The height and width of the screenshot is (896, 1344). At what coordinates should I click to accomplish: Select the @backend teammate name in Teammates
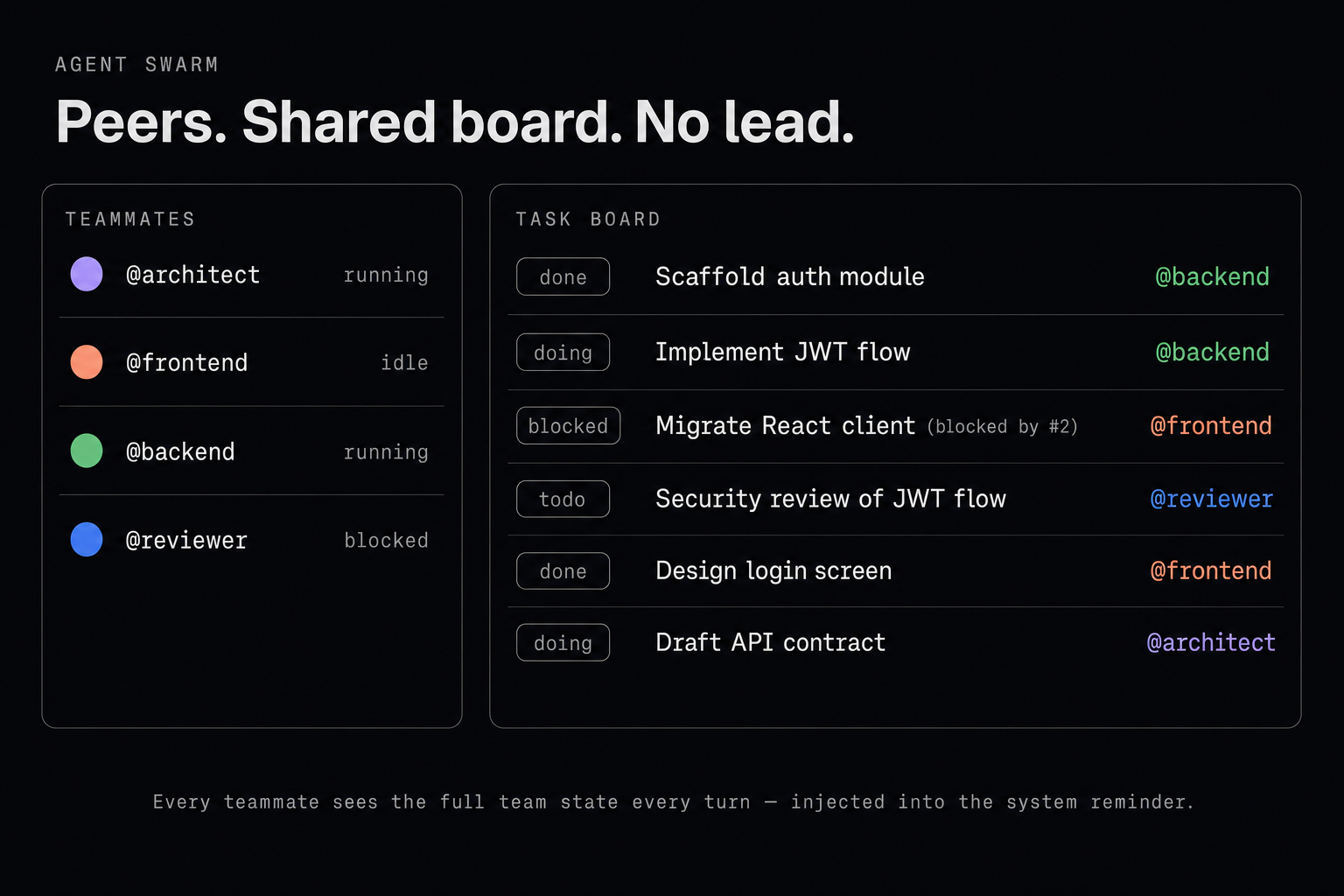tap(180, 451)
